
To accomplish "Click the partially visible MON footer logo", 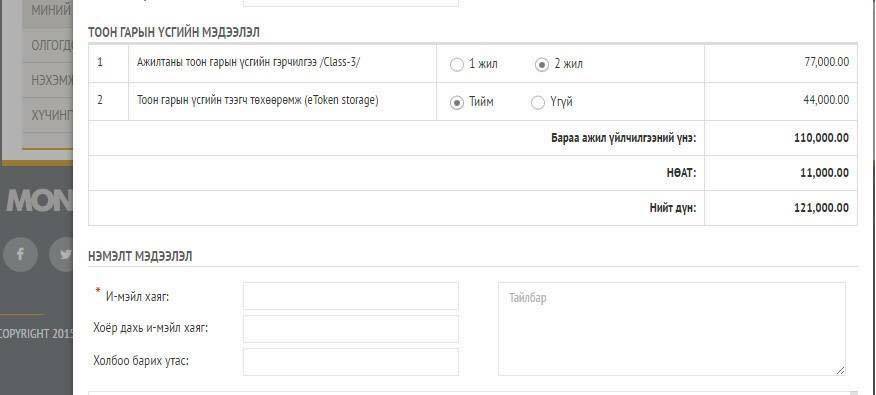I will point(39,200).
